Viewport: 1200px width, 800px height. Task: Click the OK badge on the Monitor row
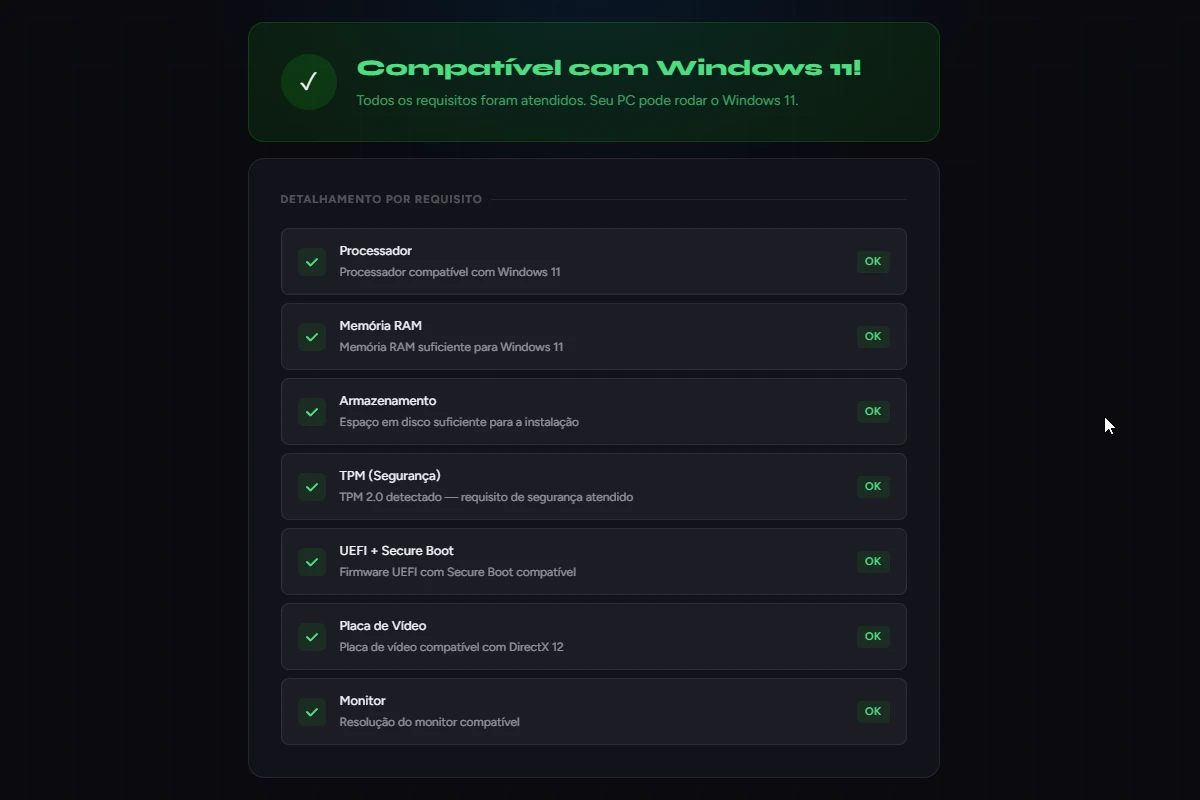[x=872, y=711]
